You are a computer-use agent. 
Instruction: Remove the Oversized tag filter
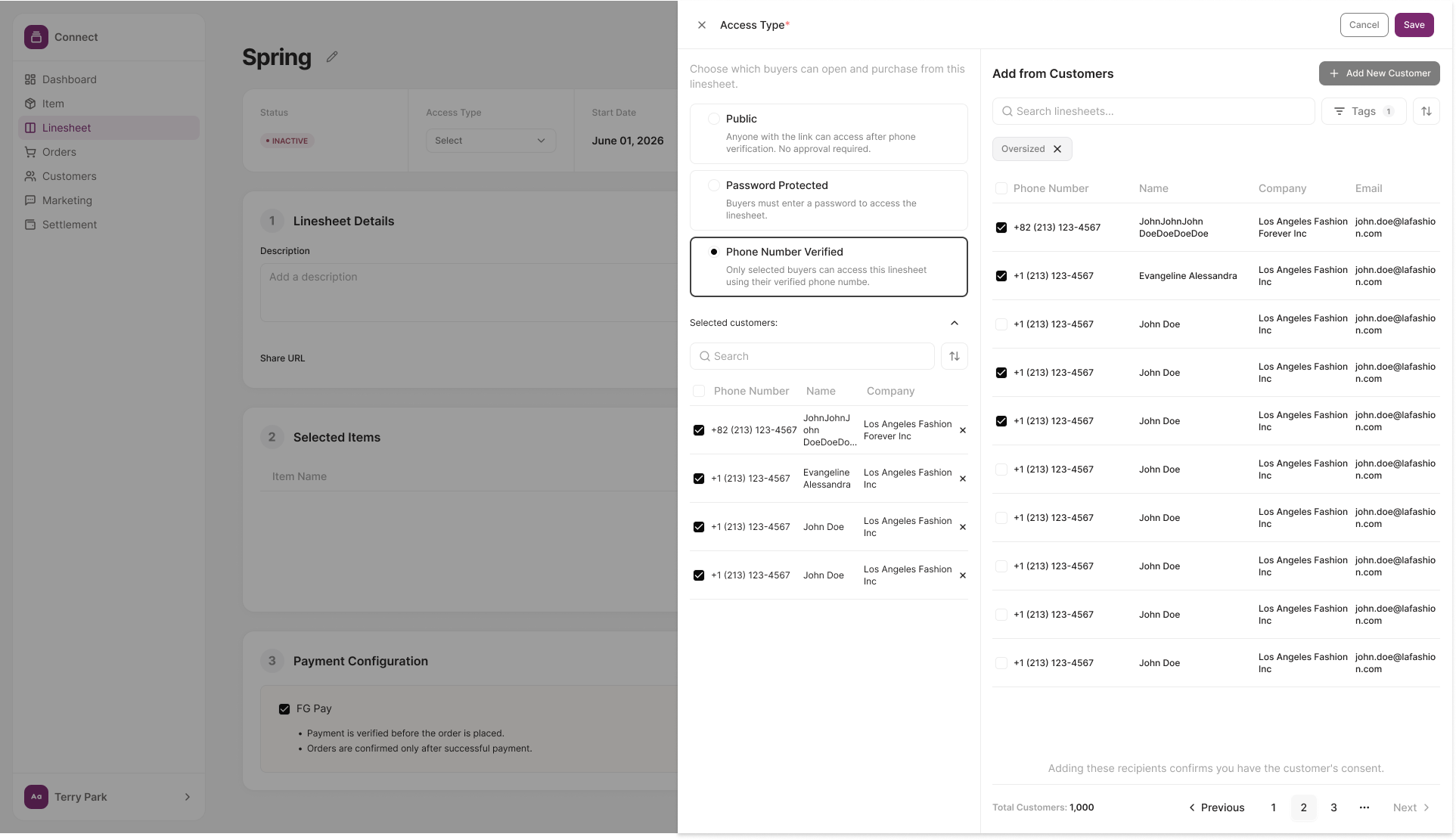tap(1057, 149)
